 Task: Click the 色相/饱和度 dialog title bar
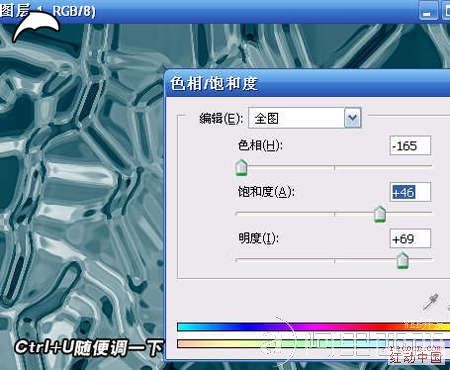(307, 83)
